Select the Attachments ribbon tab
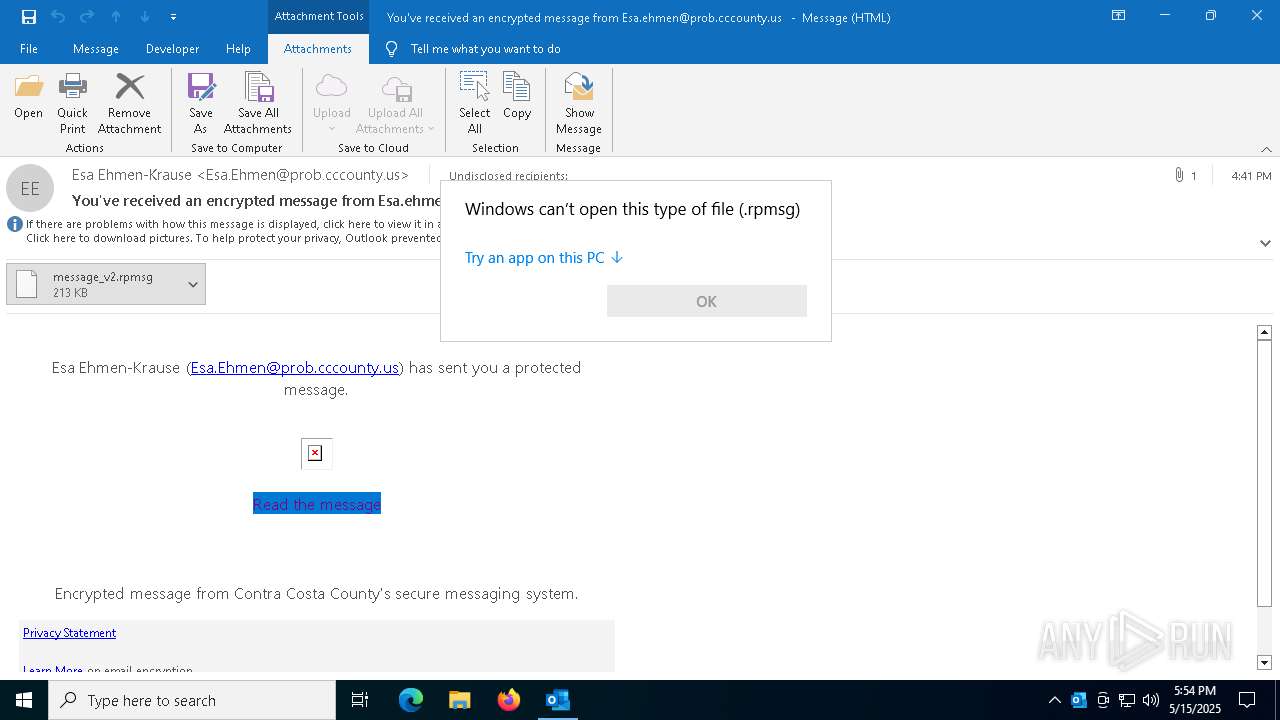Screen dimensions: 1280x720 318,49
